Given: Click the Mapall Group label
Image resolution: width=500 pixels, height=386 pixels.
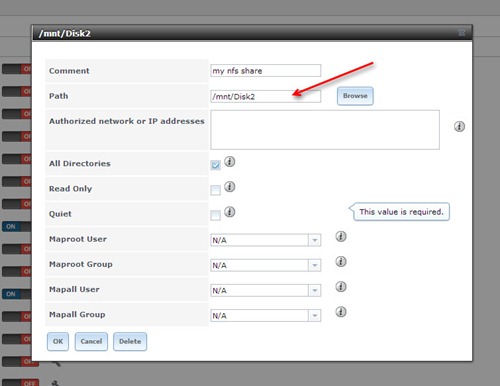Looking at the screenshot, I should (x=77, y=314).
